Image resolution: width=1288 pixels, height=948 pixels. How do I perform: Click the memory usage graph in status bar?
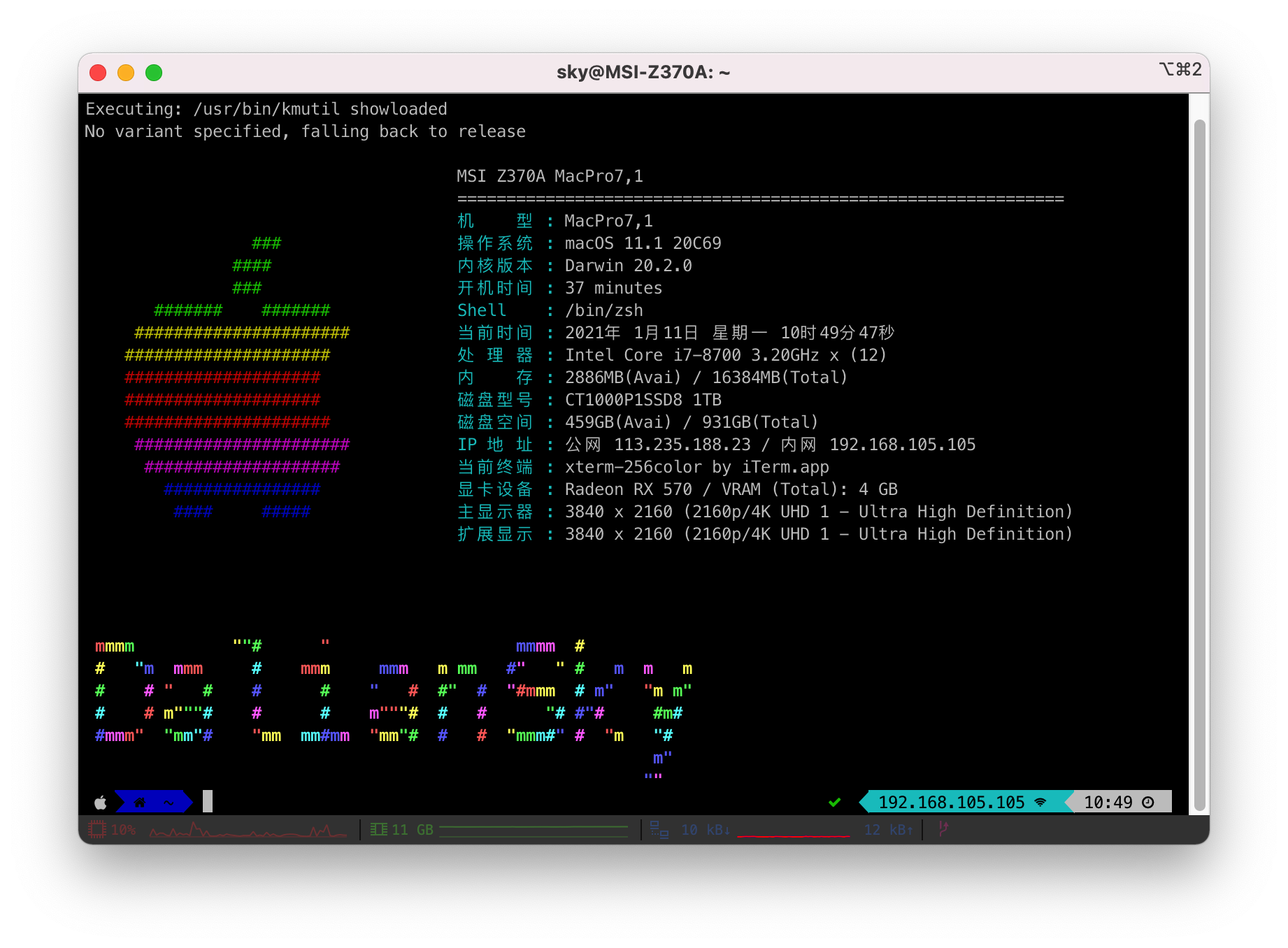(x=534, y=831)
